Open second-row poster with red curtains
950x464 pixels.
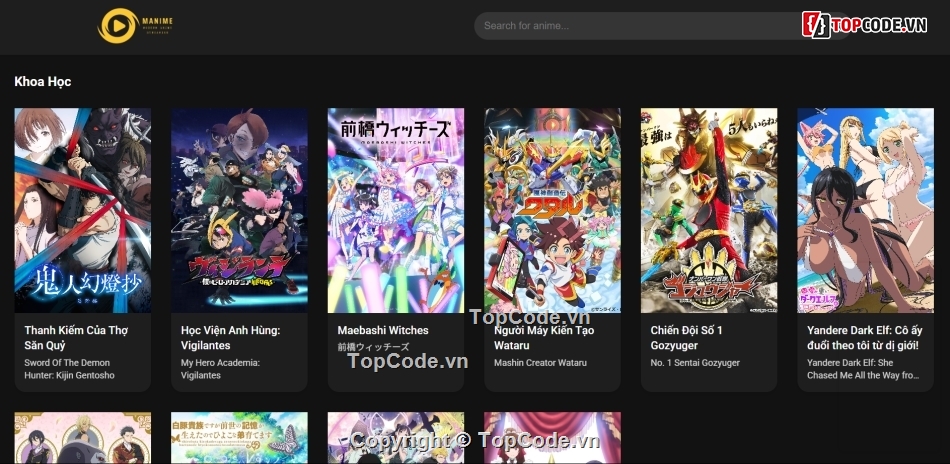pos(553,438)
